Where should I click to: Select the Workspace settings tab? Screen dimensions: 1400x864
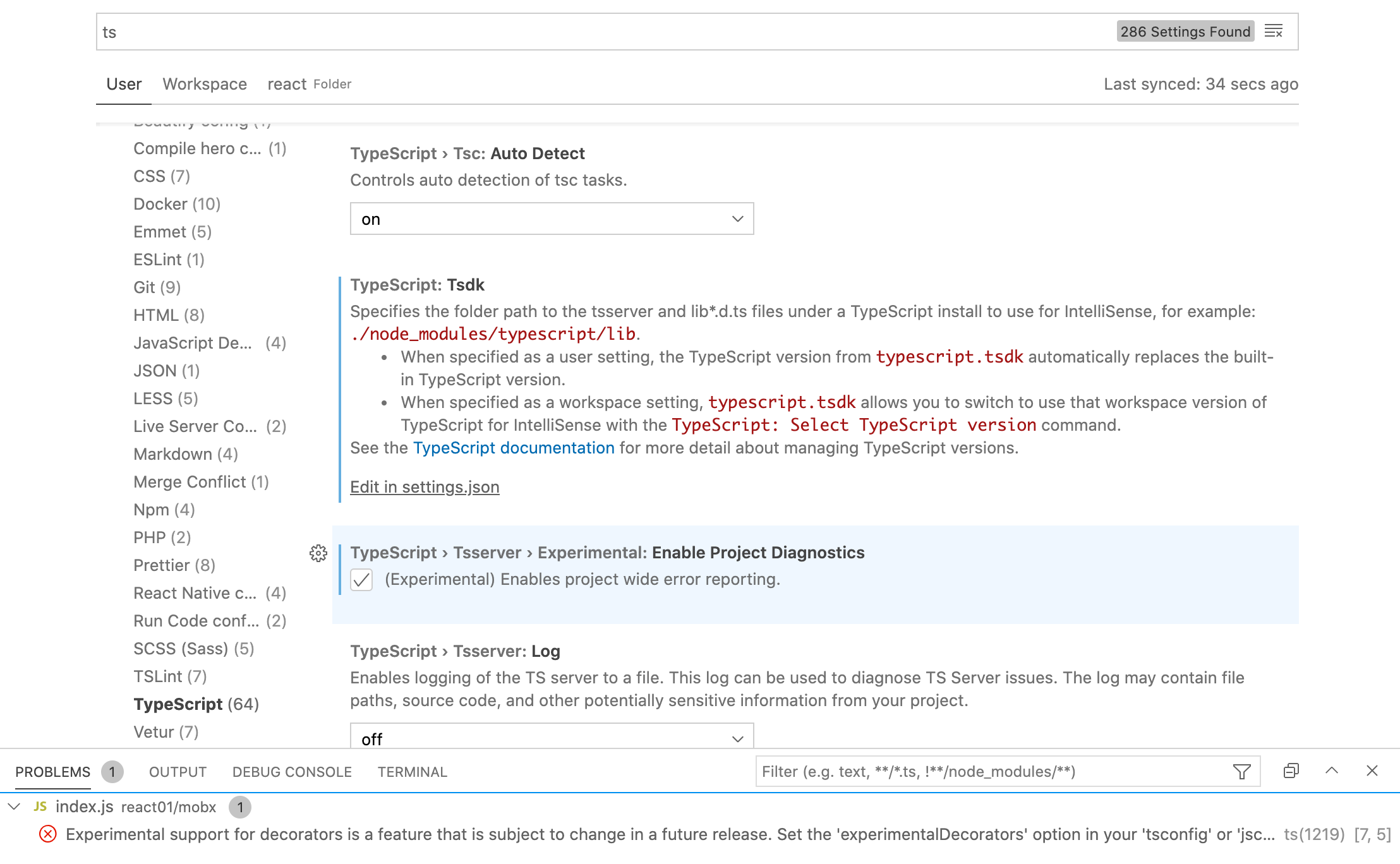204,83
